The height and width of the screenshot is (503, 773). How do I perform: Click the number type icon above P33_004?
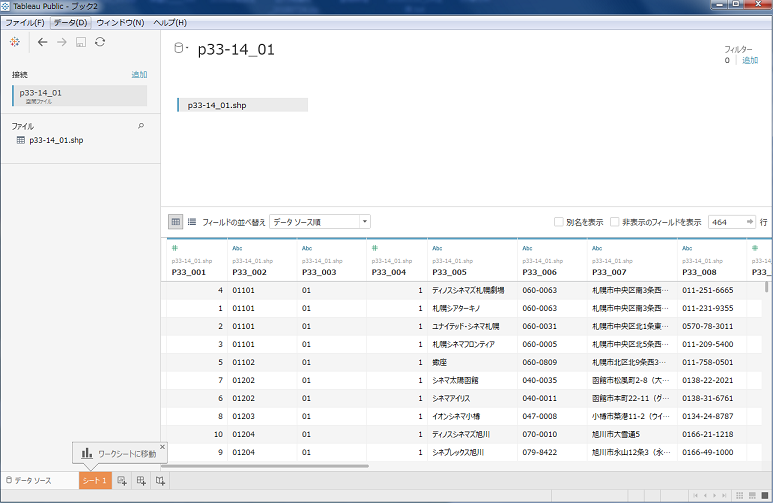(375, 248)
